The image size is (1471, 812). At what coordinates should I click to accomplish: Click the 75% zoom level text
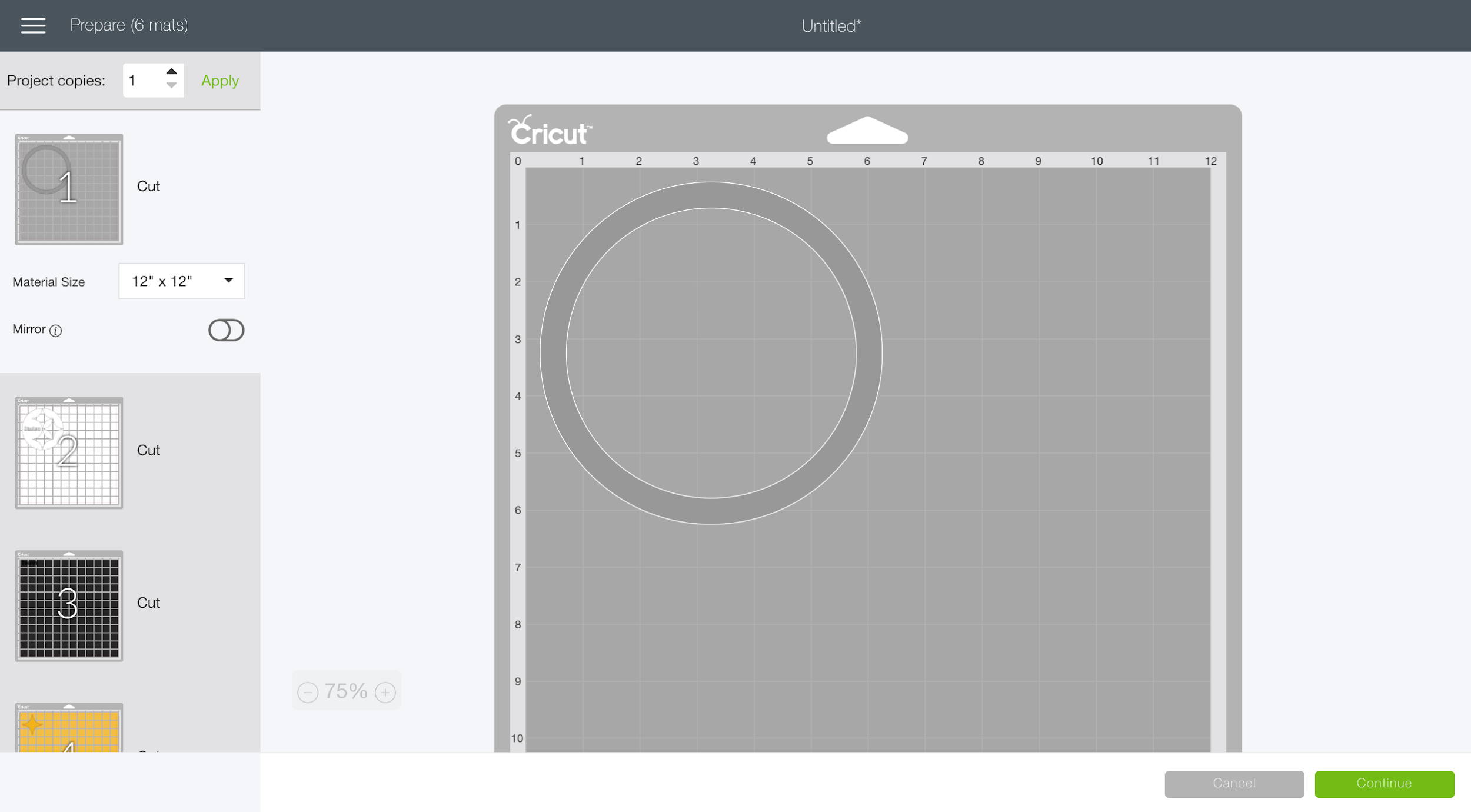(346, 691)
